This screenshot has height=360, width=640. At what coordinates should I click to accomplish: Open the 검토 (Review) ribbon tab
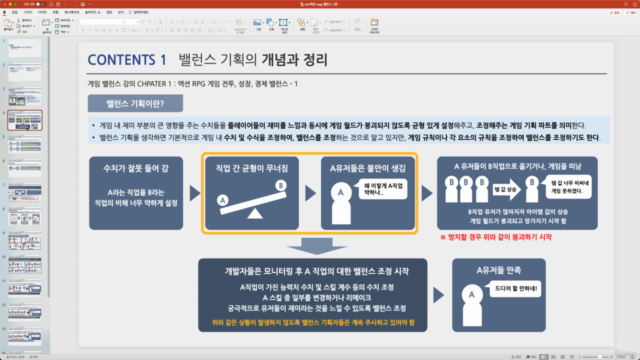pos(109,12)
